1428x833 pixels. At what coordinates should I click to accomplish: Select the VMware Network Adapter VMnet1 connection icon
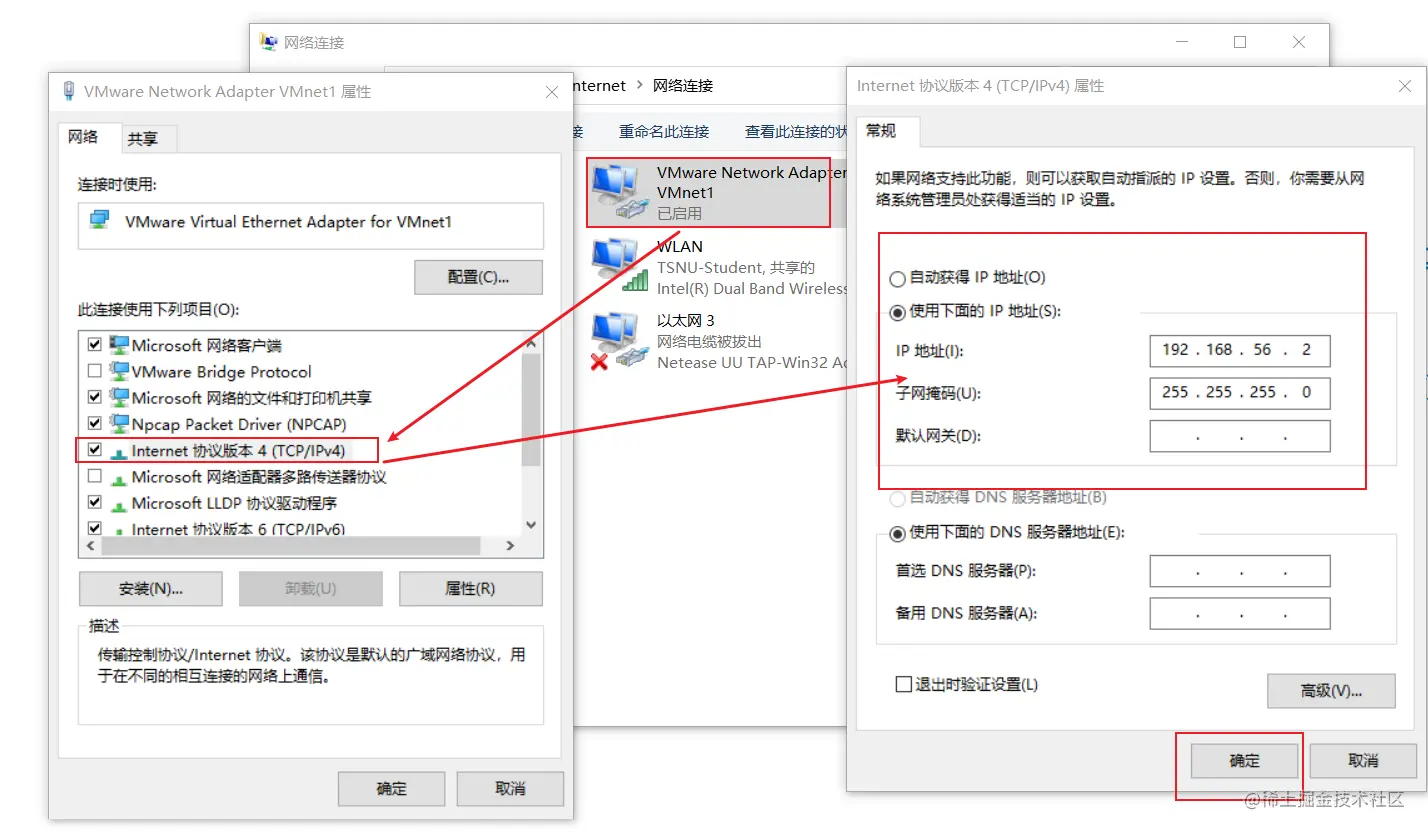(x=616, y=192)
